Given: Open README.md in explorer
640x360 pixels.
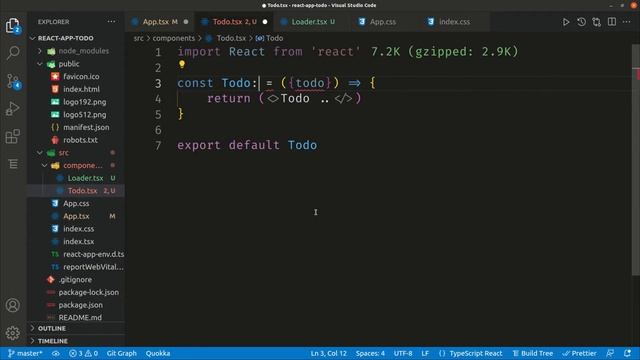Looking at the screenshot, I should tap(80, 318).
